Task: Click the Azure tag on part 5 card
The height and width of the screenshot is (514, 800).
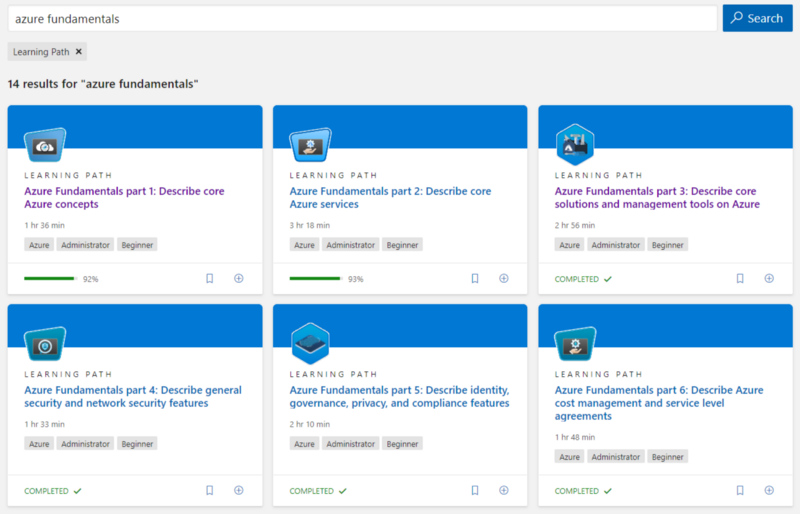Action: 304,444
